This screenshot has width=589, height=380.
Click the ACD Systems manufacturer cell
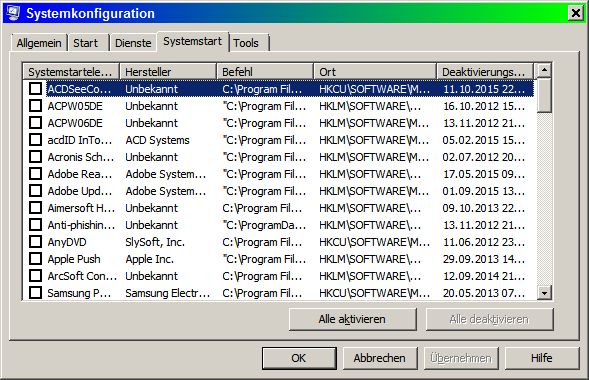point(157,140)
